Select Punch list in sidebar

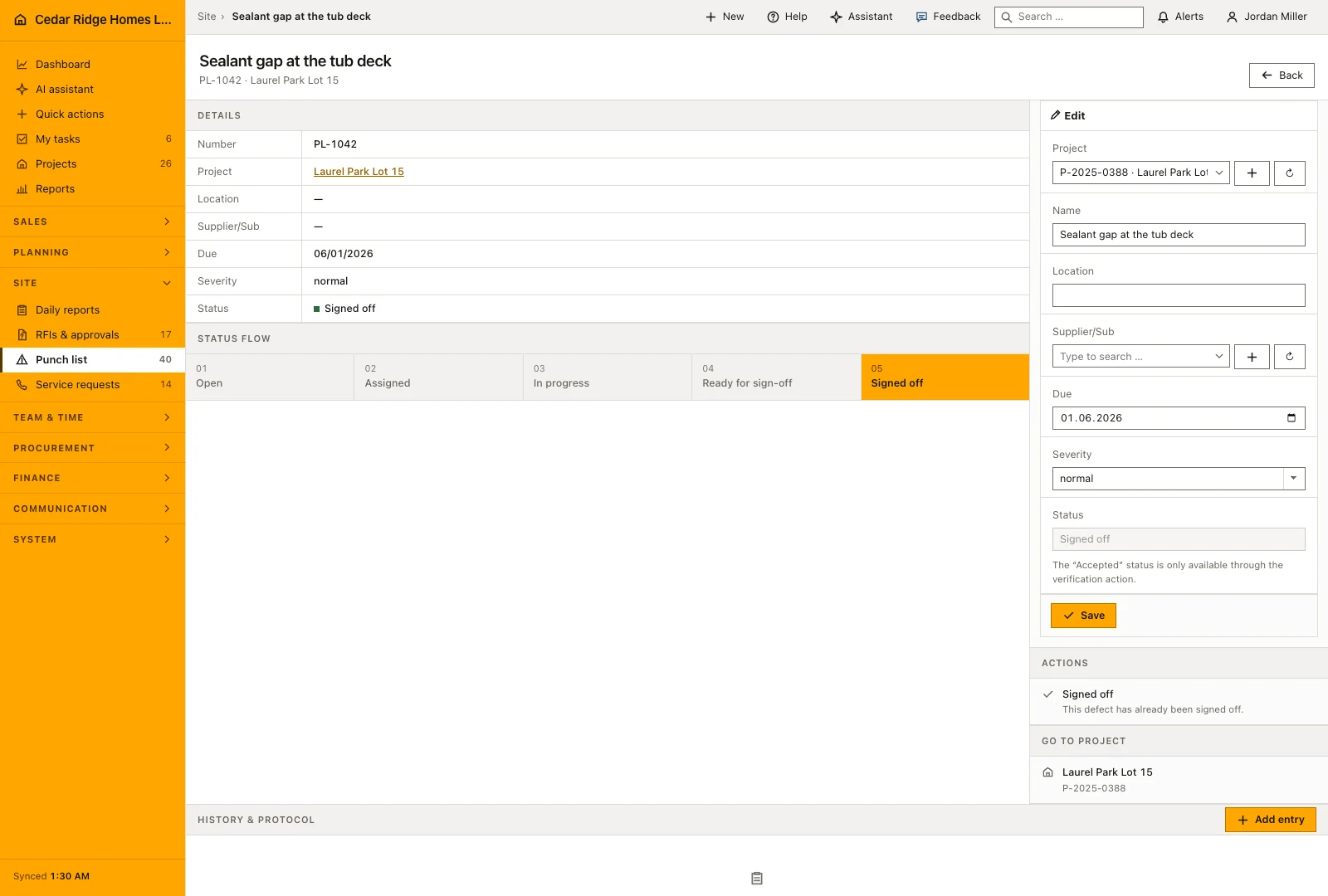(x=92, y=359)
